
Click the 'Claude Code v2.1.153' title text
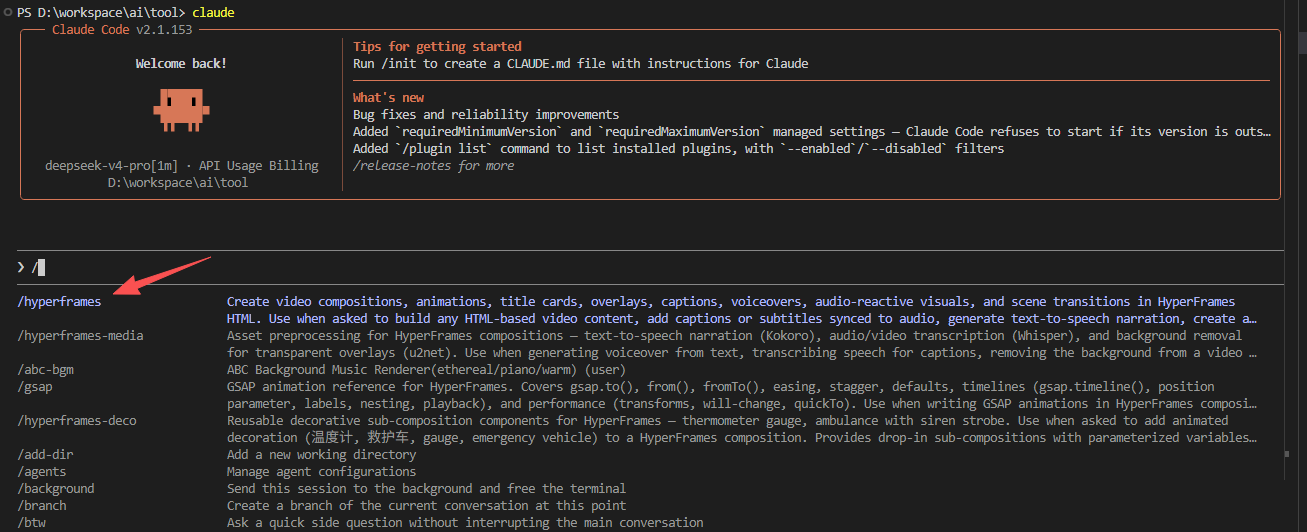tap(123, 29)
